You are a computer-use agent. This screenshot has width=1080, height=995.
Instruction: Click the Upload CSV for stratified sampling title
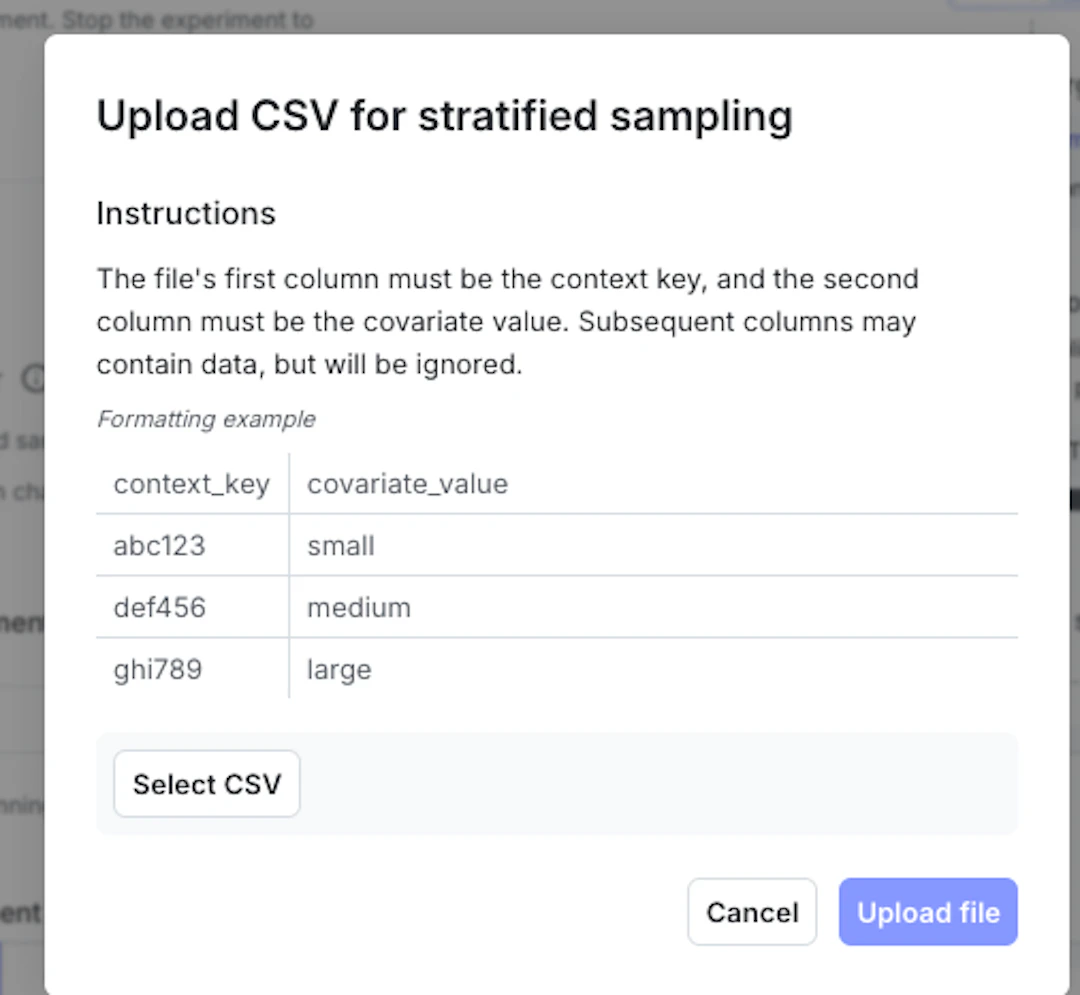(x=445, y=116)
